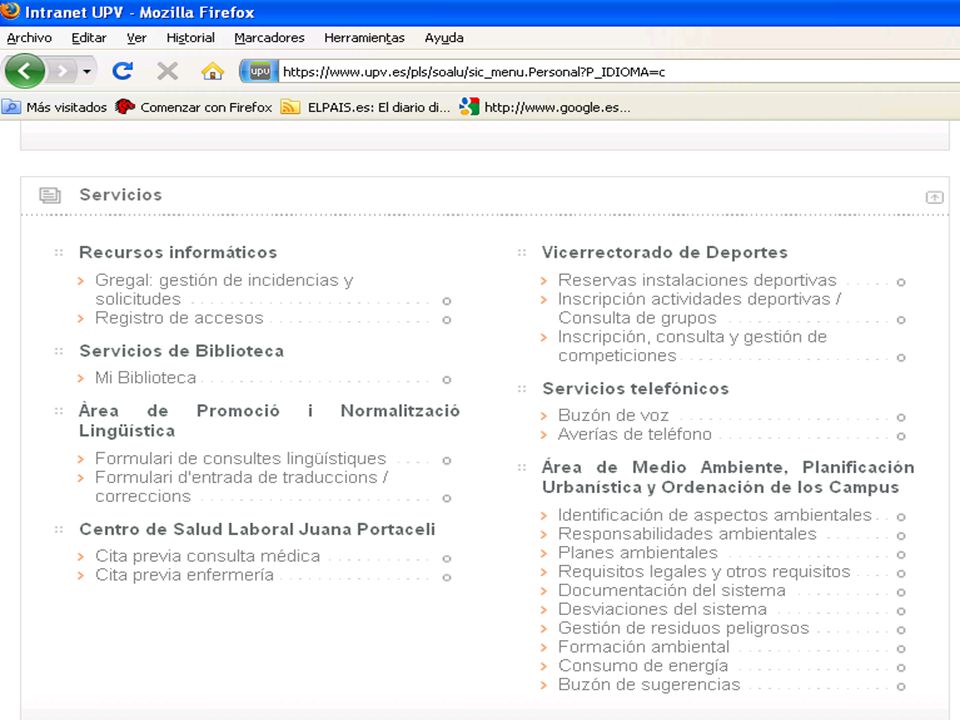Open Gregal: gestión de incidencias y solicitudes
Screen dimensions: 960x720
pyautogui.click(x=224, y=289)
